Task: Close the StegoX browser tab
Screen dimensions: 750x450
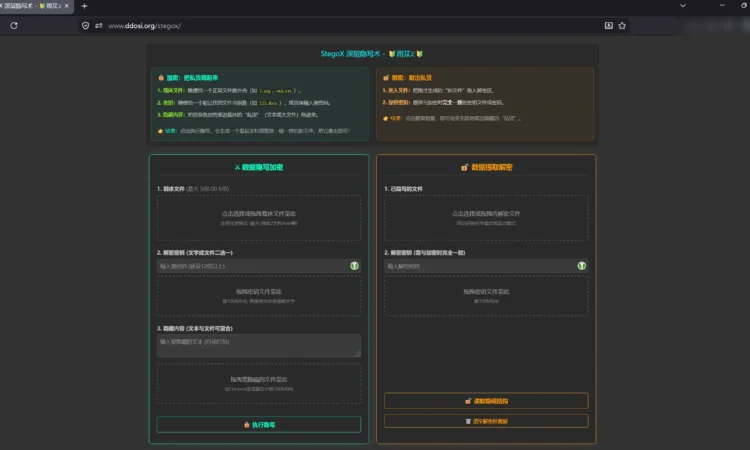Action: pos(66,6)
